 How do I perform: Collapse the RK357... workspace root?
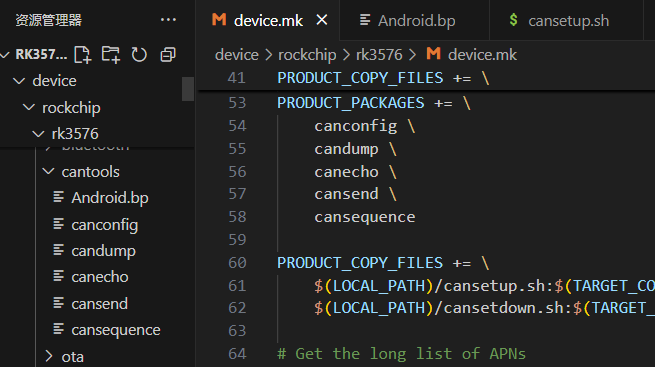pos(5,55)
